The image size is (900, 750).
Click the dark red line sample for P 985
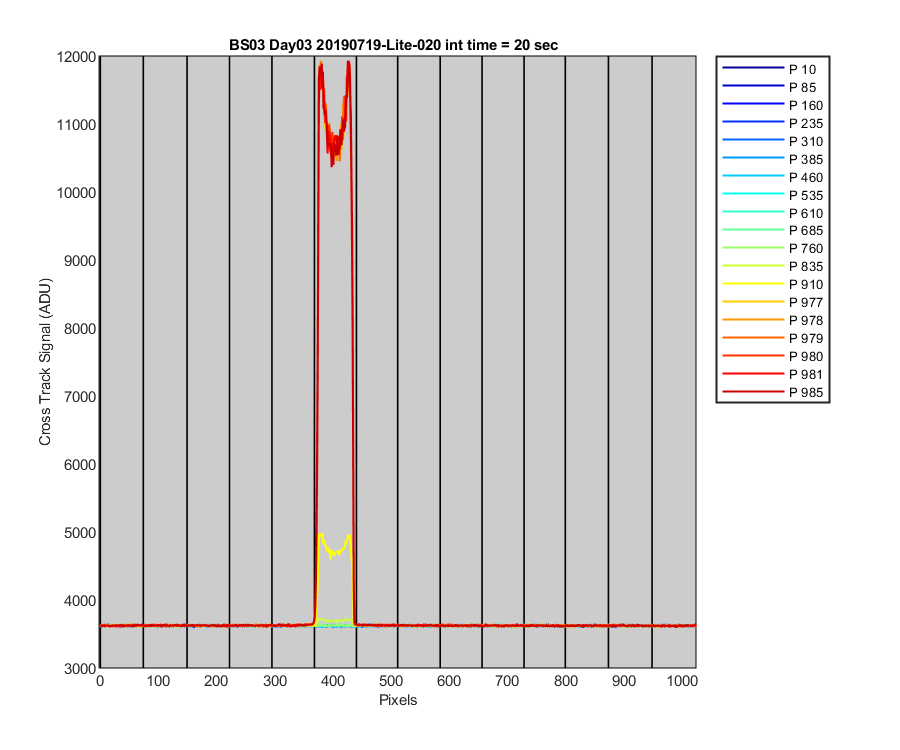(x=753, y=392)
